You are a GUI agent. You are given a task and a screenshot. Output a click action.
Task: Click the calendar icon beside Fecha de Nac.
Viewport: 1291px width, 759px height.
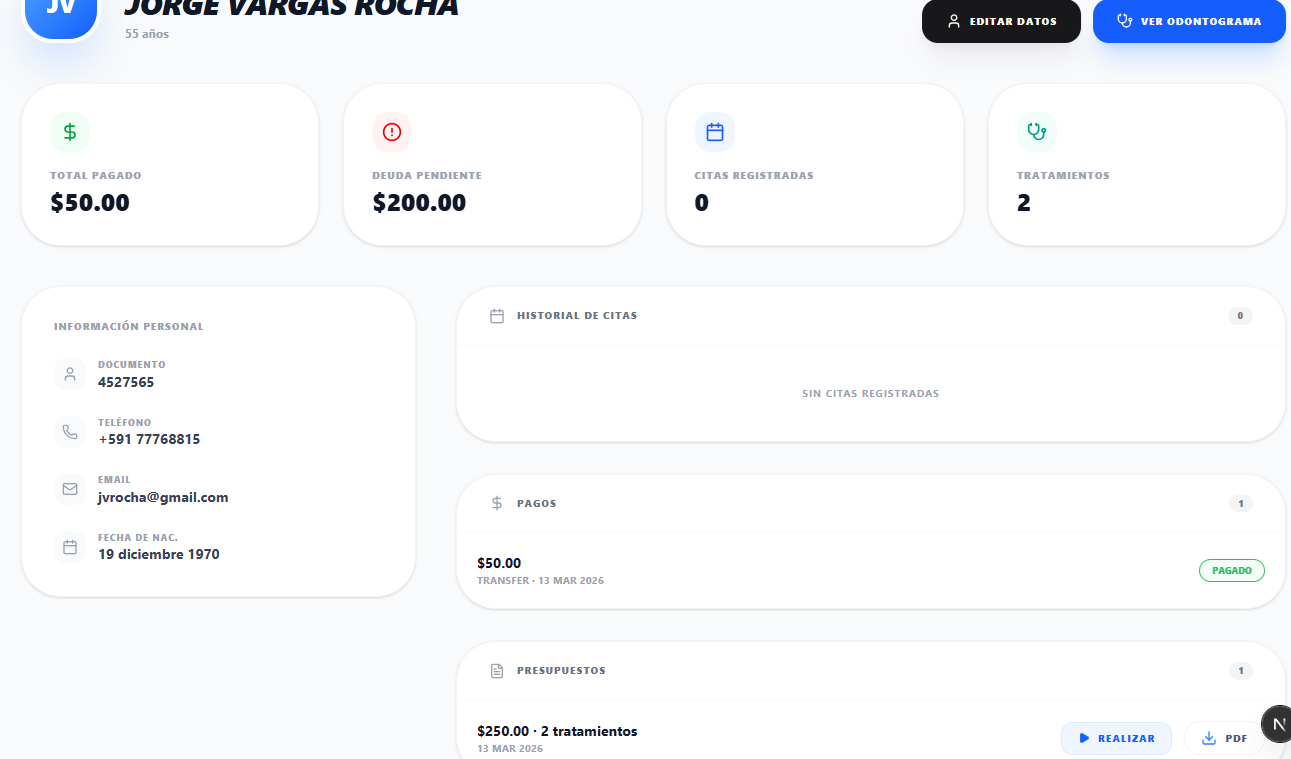[x=70, y=547]
